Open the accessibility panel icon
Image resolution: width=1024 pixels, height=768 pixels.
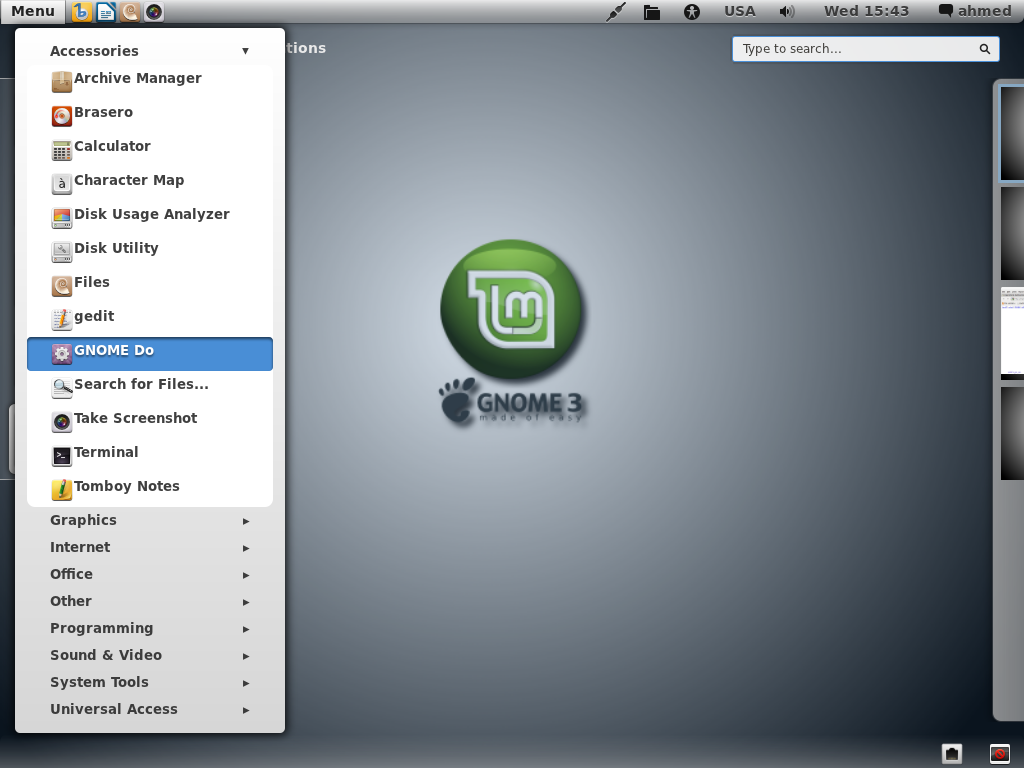tap(692, 12)
